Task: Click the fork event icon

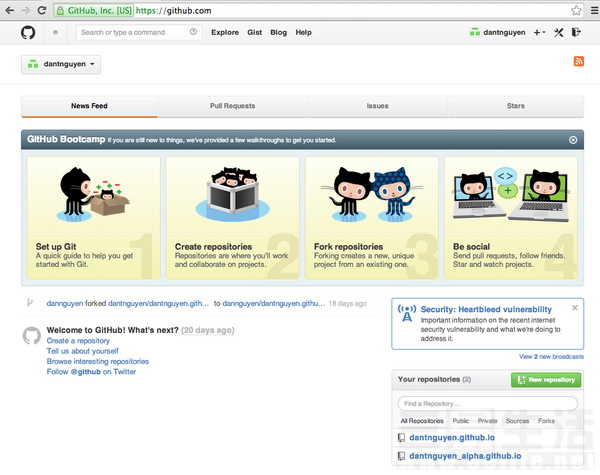Action: click(x=29, y=303)
